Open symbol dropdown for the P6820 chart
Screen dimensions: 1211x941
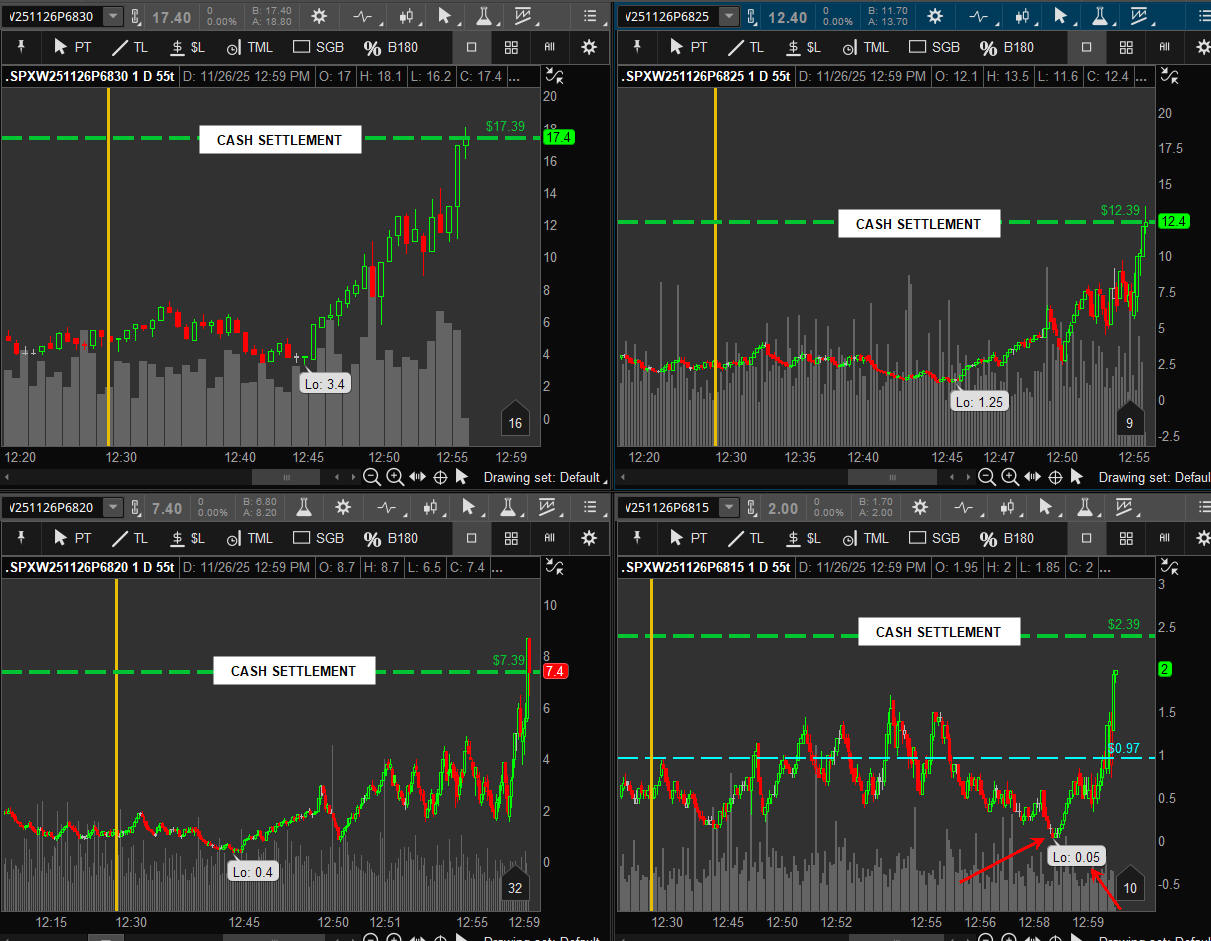point(113,508)
